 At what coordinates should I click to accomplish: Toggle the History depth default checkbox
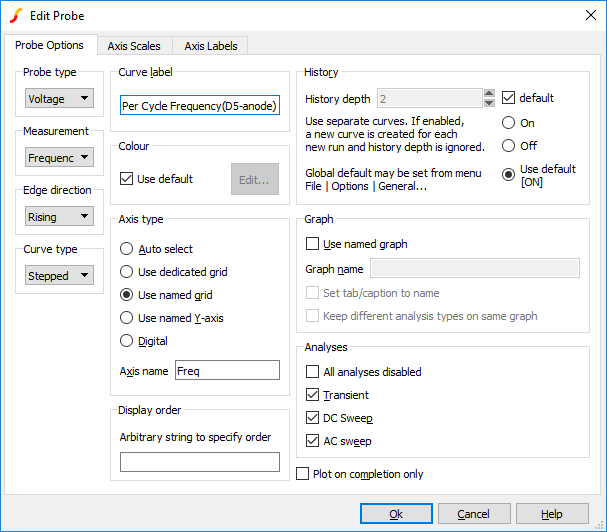[x=509, y=99]
